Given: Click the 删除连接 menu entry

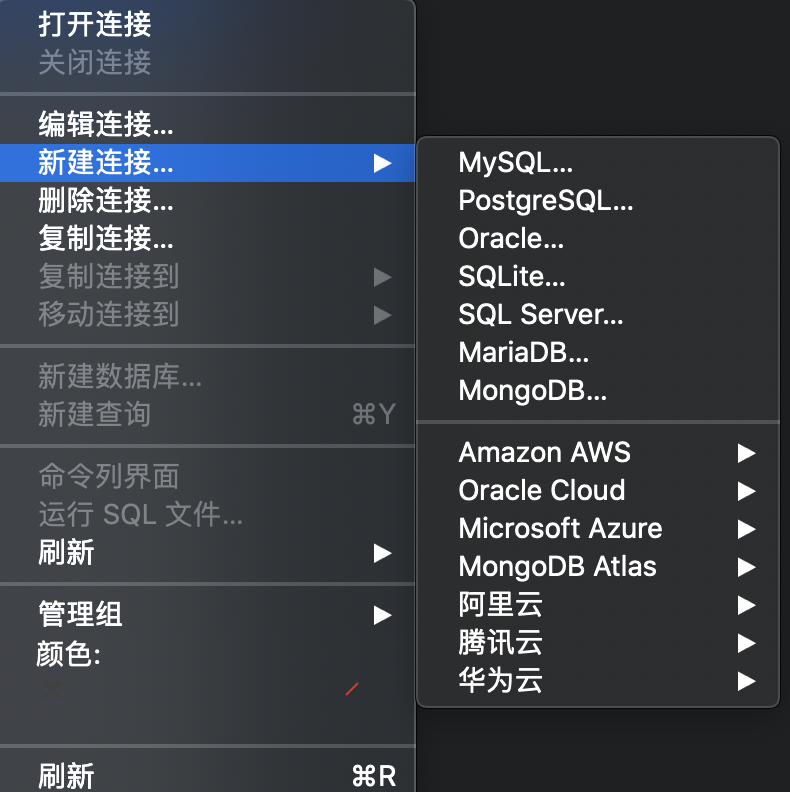Looking at the screenshot, I should pyautogui.click(x=106, y=201).
